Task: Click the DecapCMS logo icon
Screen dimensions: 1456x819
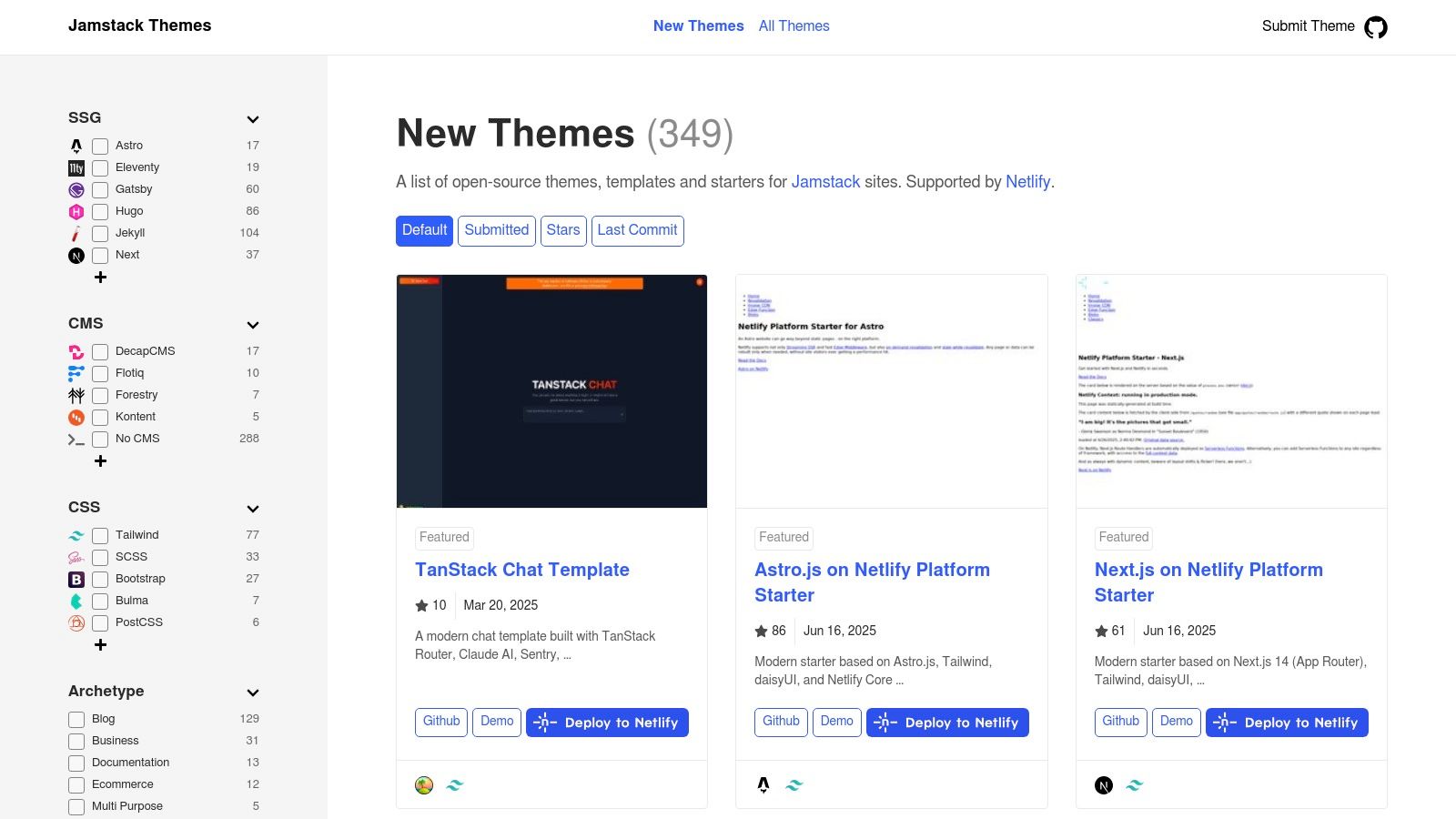Action: tap(76, 351)
